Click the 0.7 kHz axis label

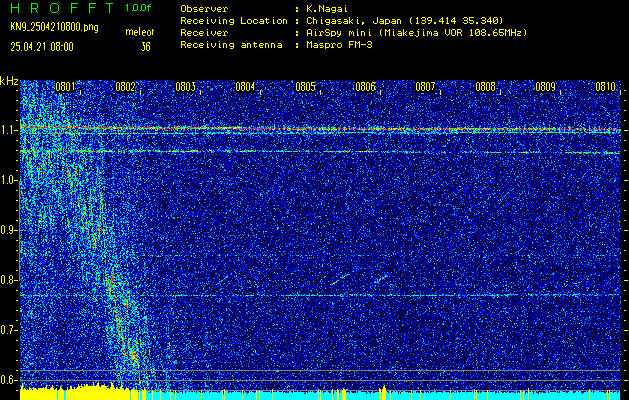(8, 330)
